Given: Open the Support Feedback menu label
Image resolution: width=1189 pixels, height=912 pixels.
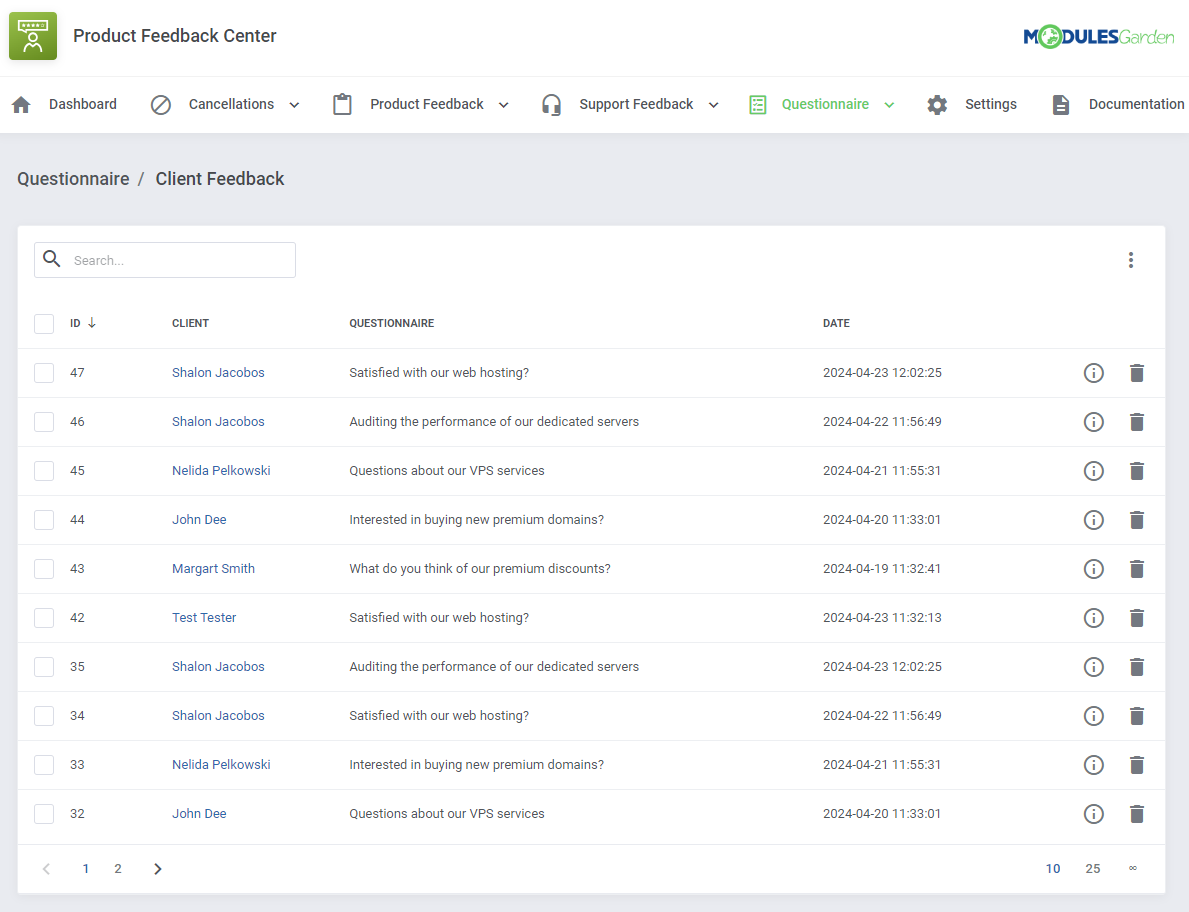Looking at the screenshot, I should click(x=636, y=105).
